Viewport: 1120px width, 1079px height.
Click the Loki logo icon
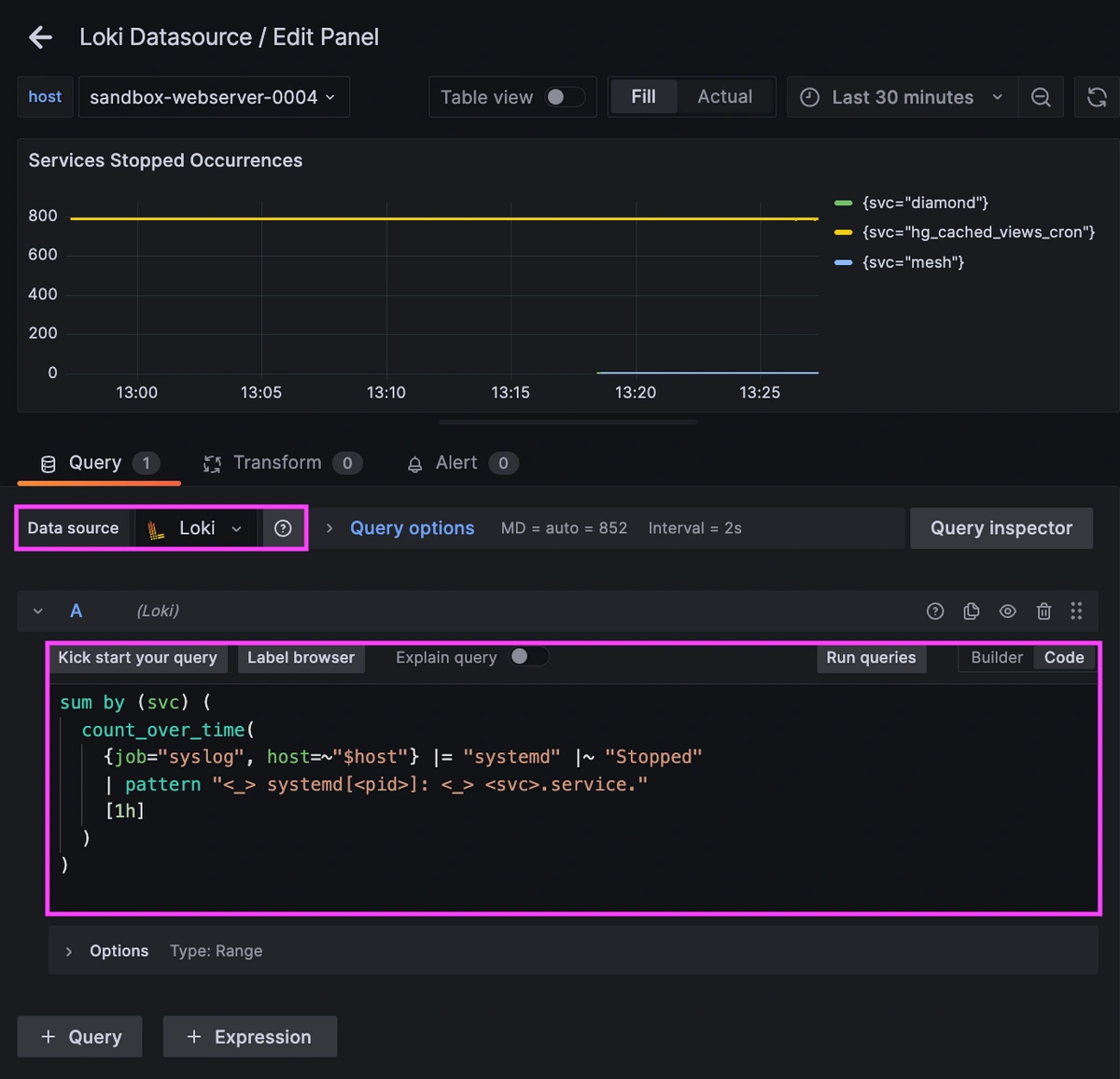(x=156, y=529)
